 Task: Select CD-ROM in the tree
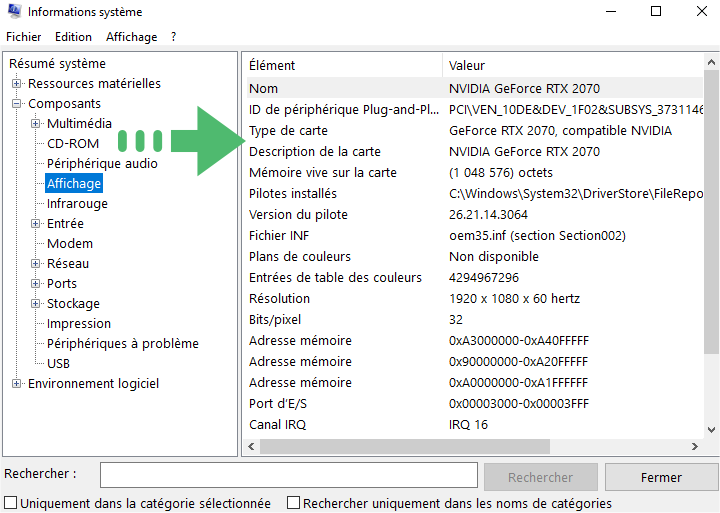pos(73,144)
